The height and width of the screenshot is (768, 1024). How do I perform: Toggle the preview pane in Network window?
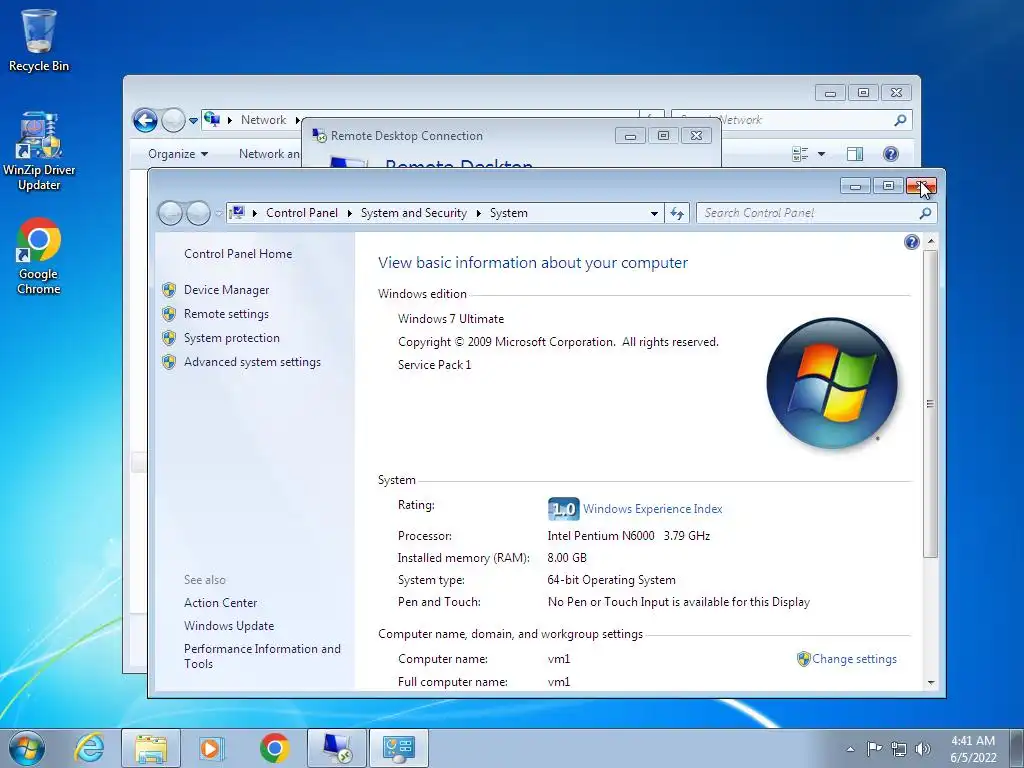(854, 154)
